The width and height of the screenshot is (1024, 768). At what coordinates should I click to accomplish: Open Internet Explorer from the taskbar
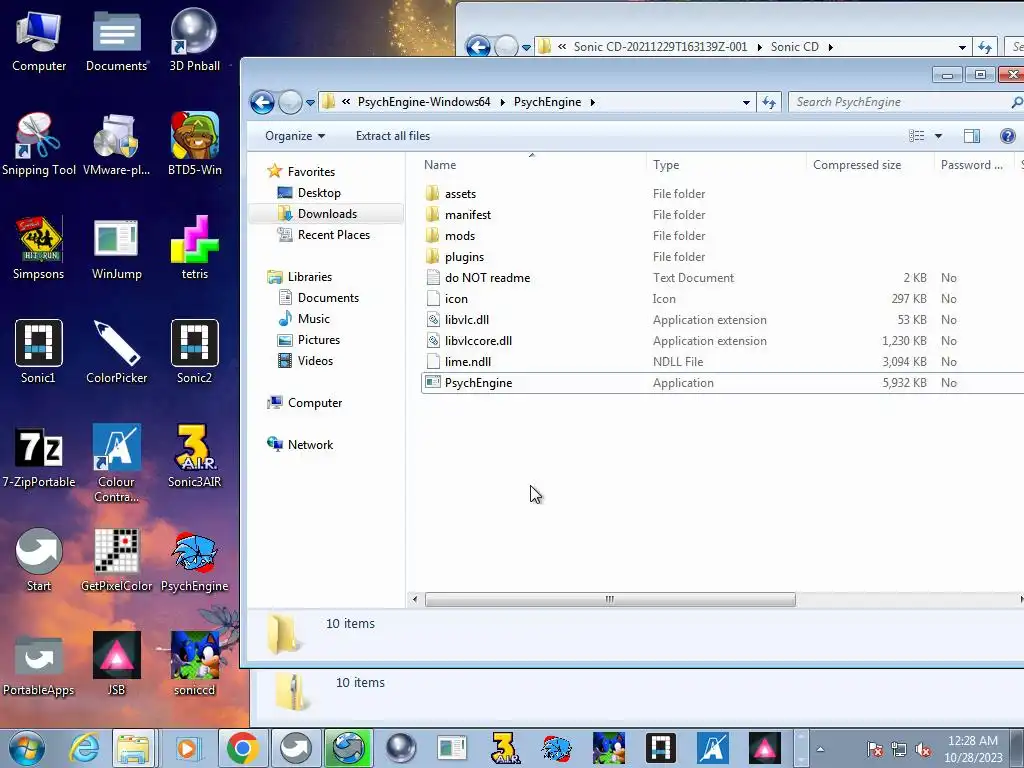[x=84, y=748]
